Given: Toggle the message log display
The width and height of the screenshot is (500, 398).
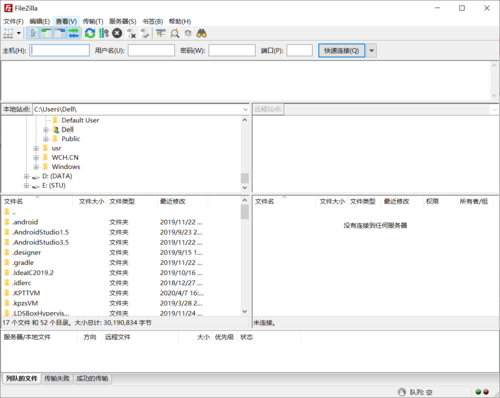Looking at the screenshot, I should [x=33, y=33].
